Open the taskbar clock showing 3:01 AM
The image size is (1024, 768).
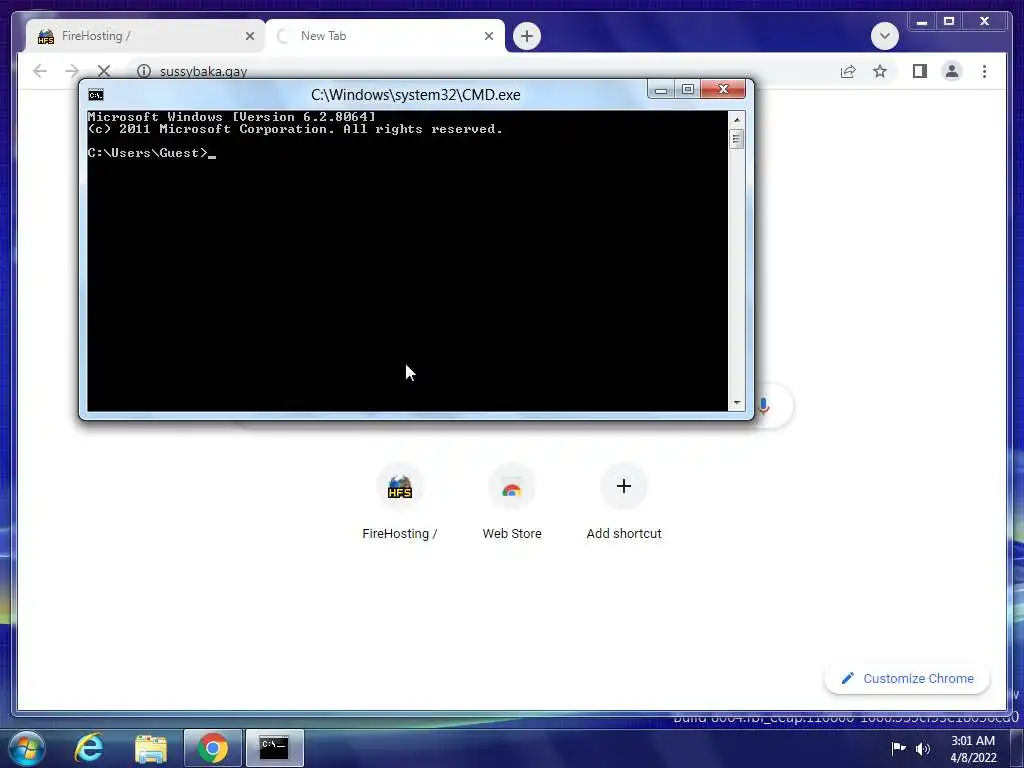tap(973, 749)
